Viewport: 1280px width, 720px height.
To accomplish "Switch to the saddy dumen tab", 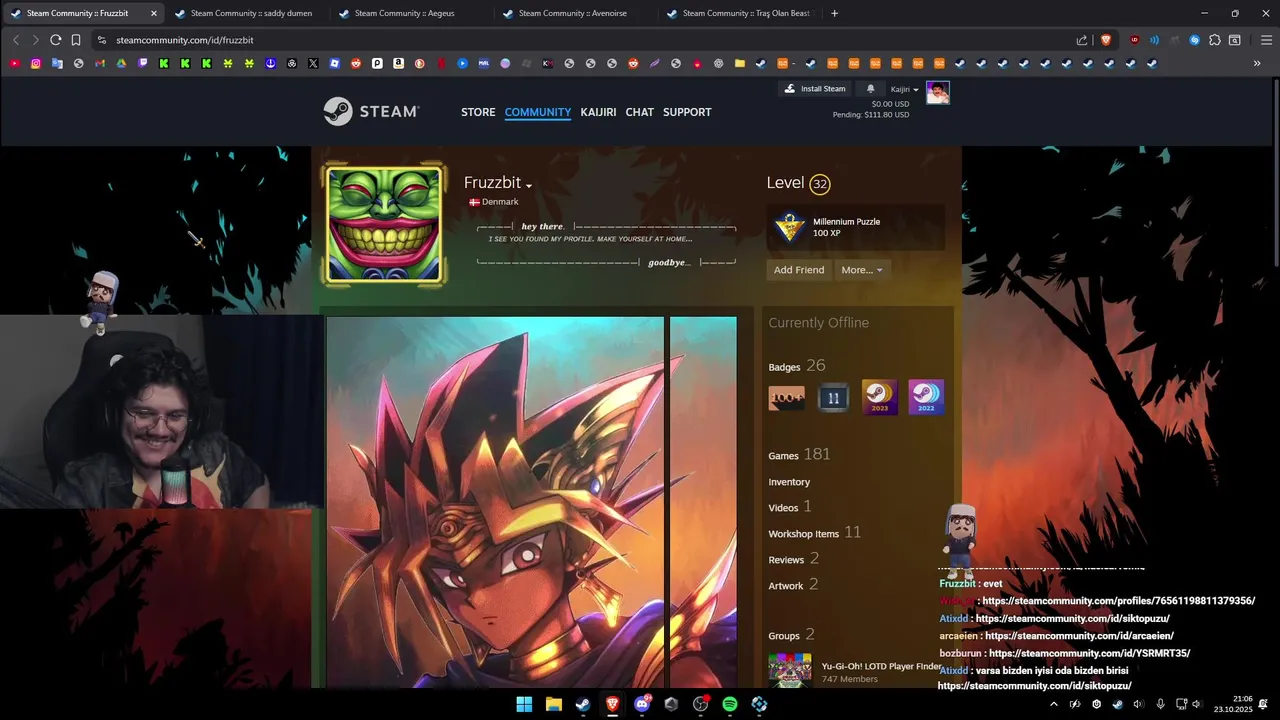I will click(x=248, y=13).
